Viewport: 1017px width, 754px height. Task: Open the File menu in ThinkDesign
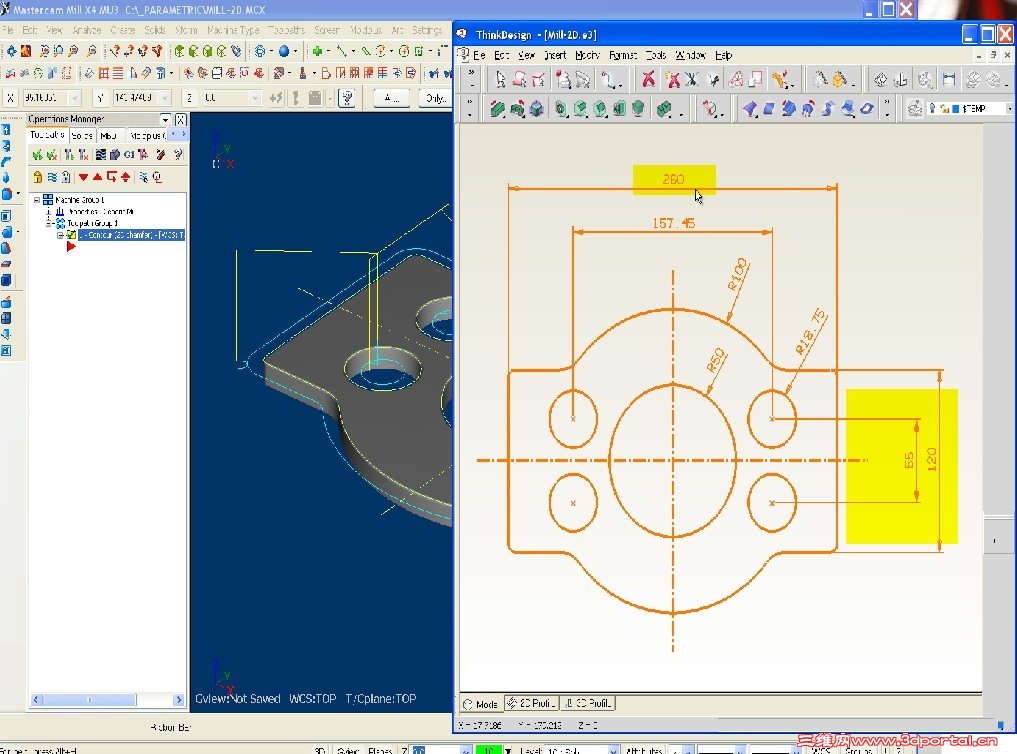click(x=479, y=55)
